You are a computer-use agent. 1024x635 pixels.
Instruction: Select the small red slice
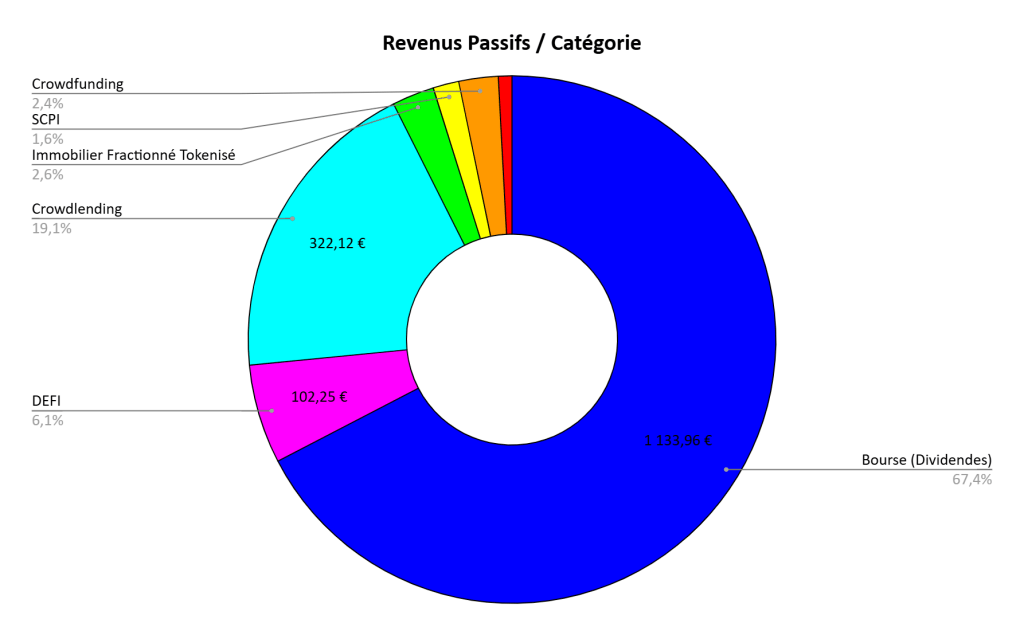point(505,155)
